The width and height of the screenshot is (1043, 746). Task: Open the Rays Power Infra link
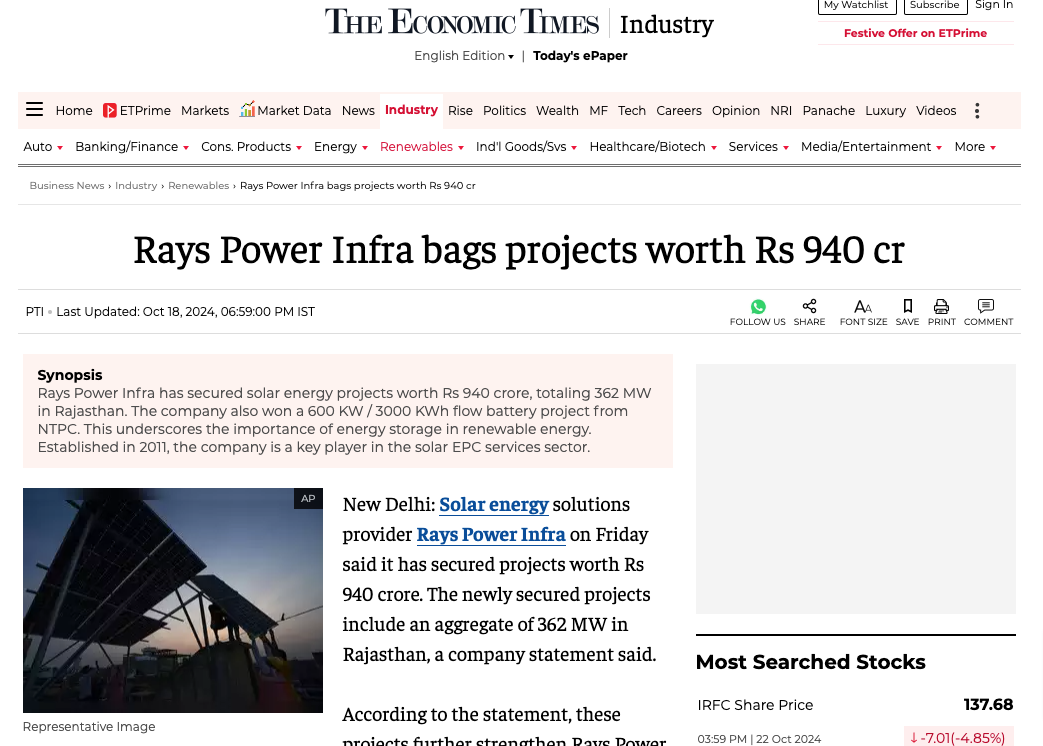[491, 534]
